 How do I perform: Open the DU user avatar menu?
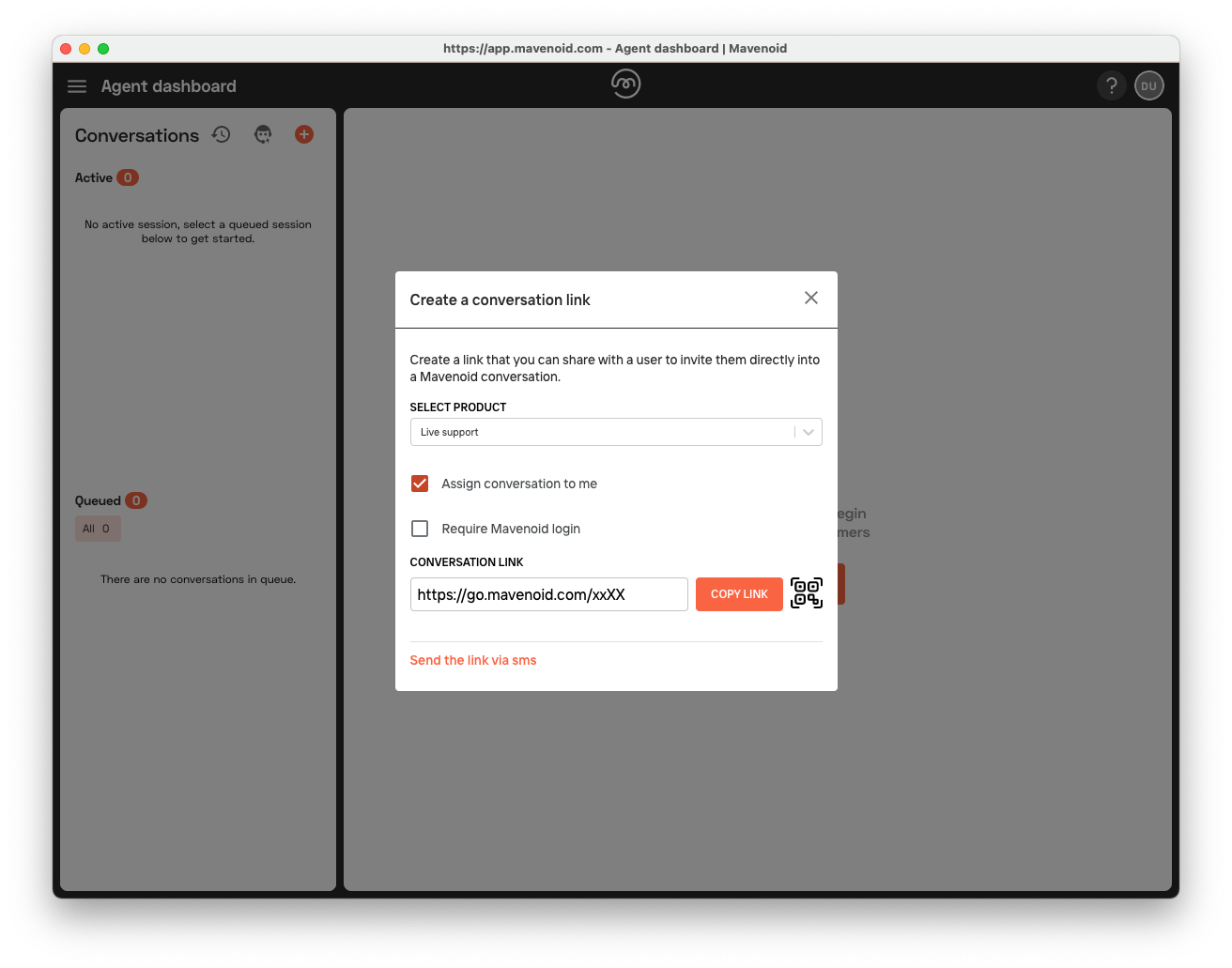tap(1149, 85)
